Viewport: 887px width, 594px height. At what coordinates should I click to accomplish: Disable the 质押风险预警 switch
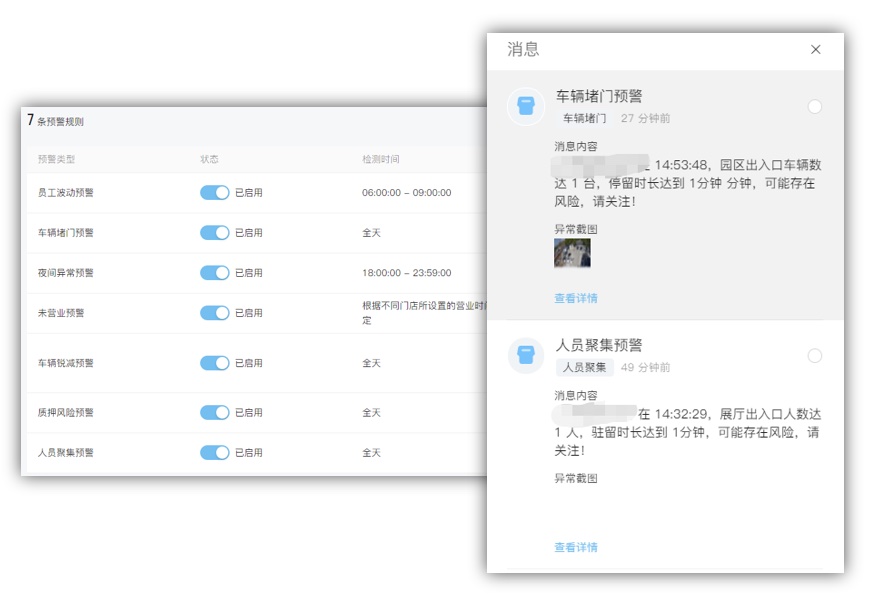(214, 413)
